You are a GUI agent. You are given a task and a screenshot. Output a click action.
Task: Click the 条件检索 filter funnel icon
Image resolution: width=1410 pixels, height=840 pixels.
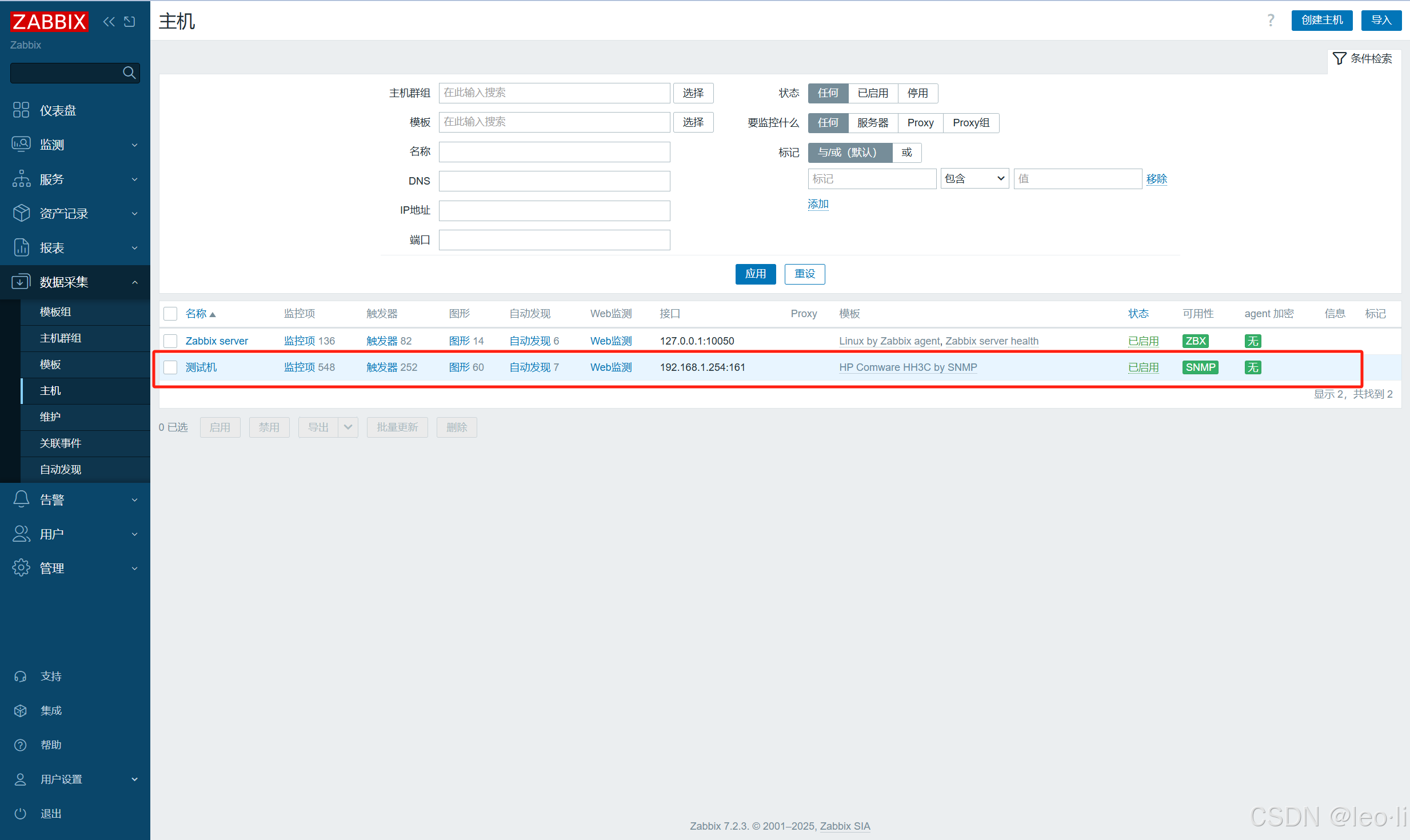[1339, 58]
